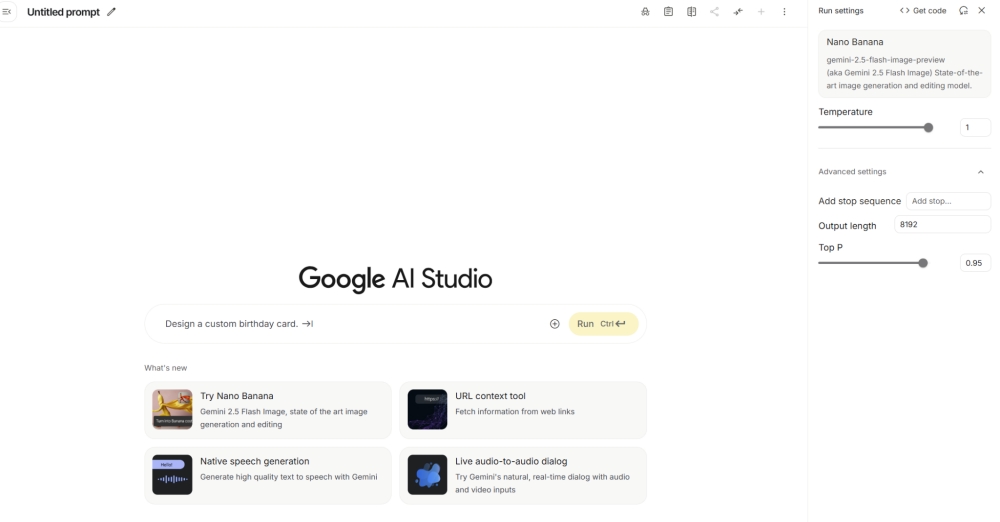Open the compare mode icon
Viewport: 1000px width, 522px height.
coord(691,11)
